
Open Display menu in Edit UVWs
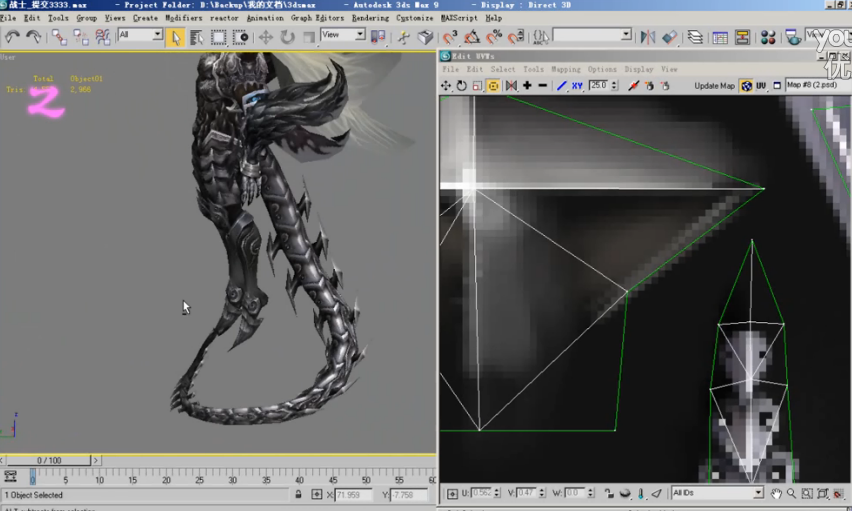[638, 69]
